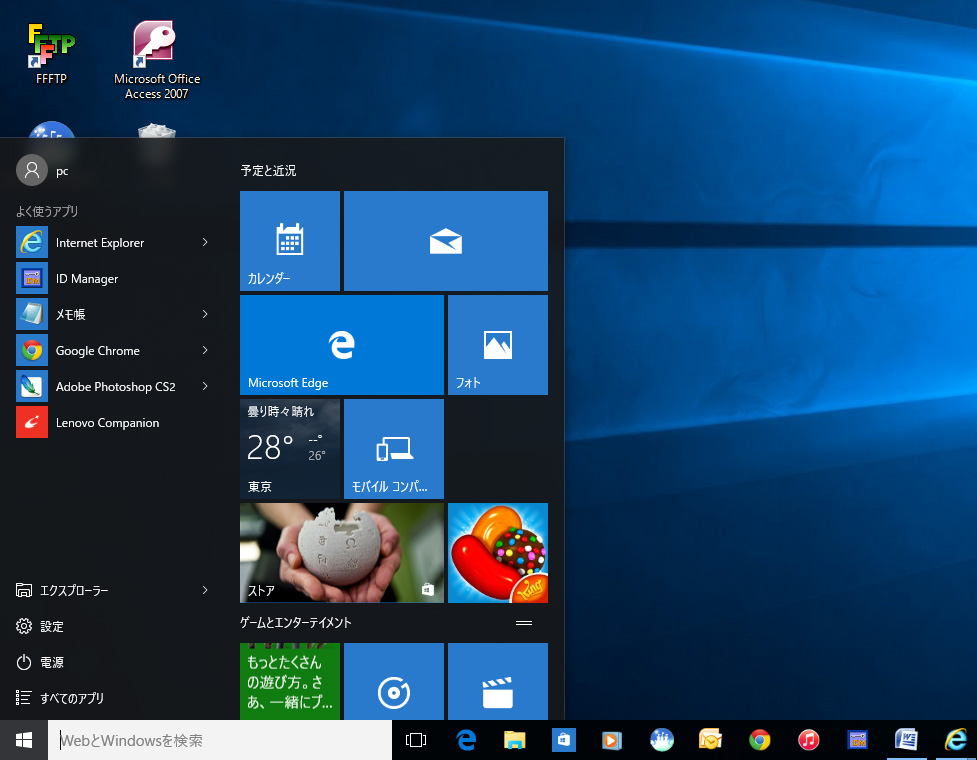Open the Calendar tile

(x=290, y=240)
